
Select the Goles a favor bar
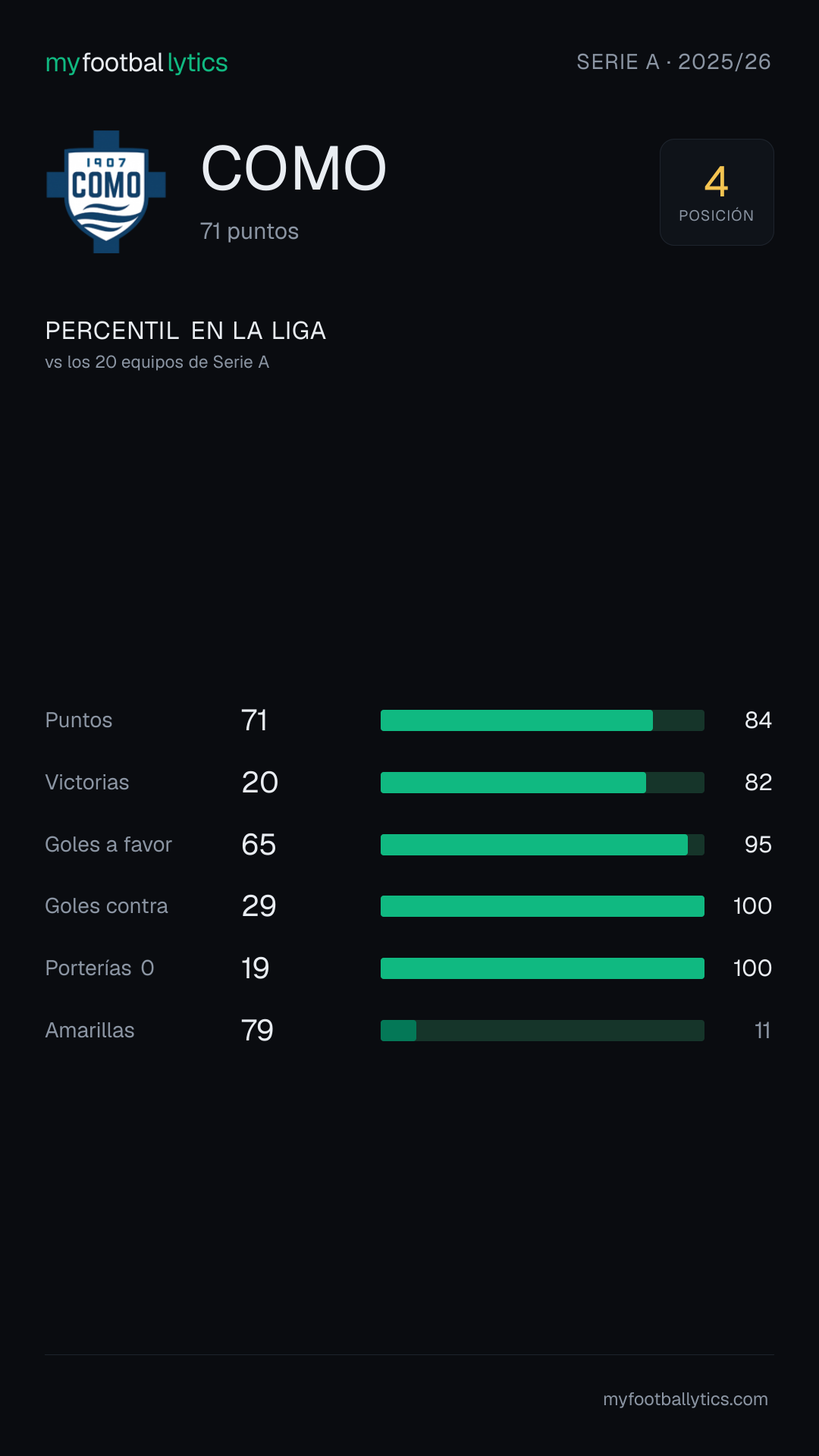click(542, 845)
